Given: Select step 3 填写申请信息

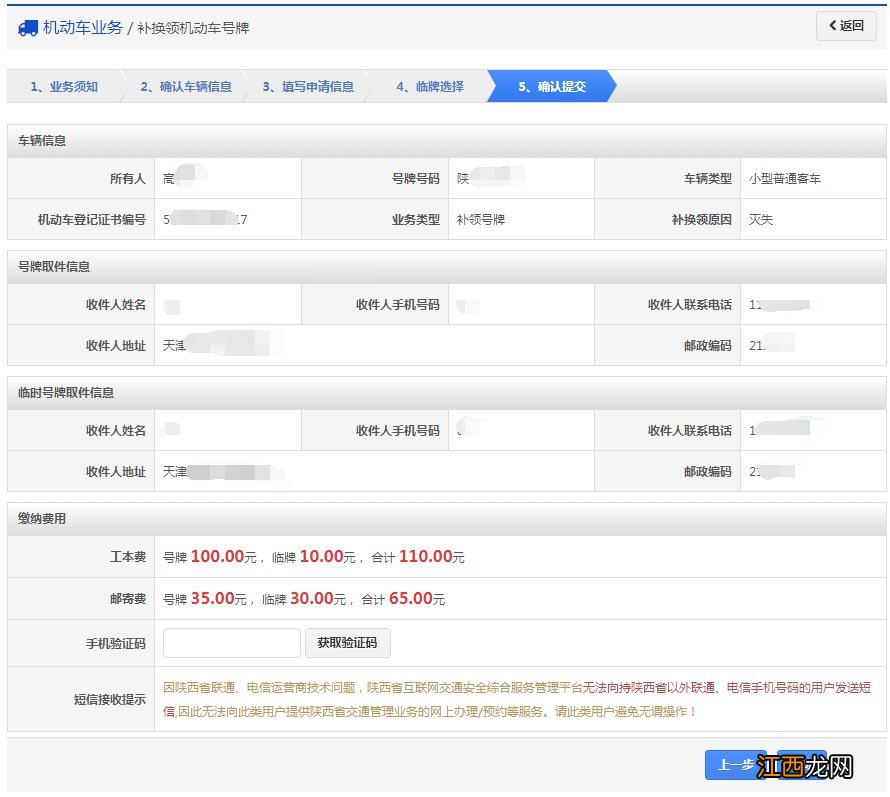Looking at the screenshot, I should pos(308,87).
